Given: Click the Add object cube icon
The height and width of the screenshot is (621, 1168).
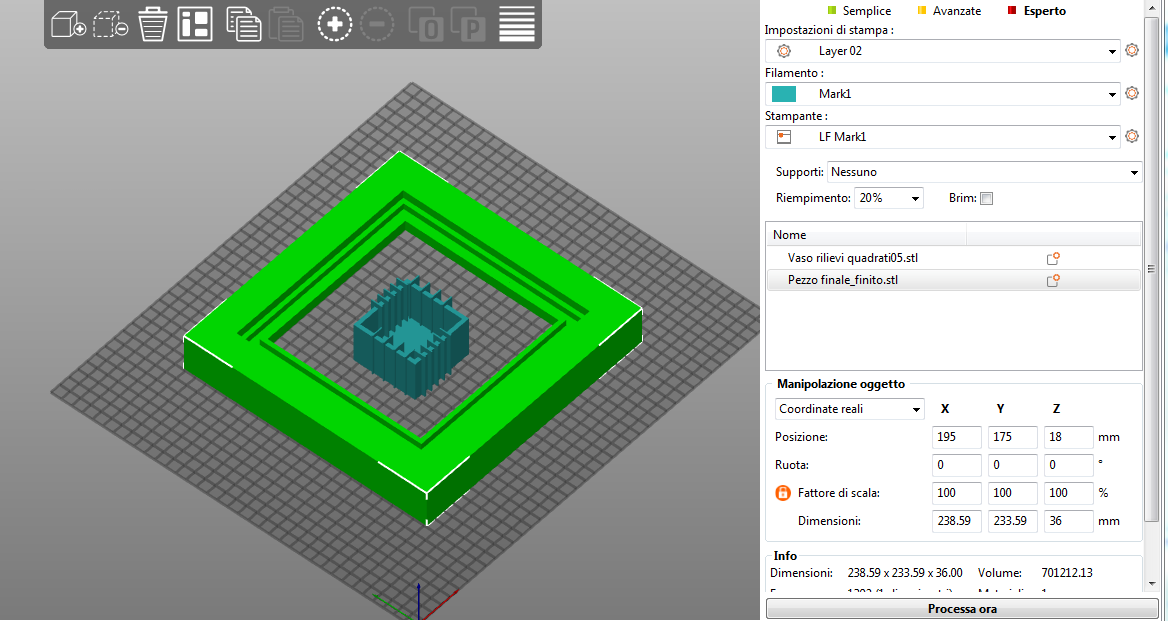Looking at the screenshot, I should pyautogui.click(x=68, y=25).
